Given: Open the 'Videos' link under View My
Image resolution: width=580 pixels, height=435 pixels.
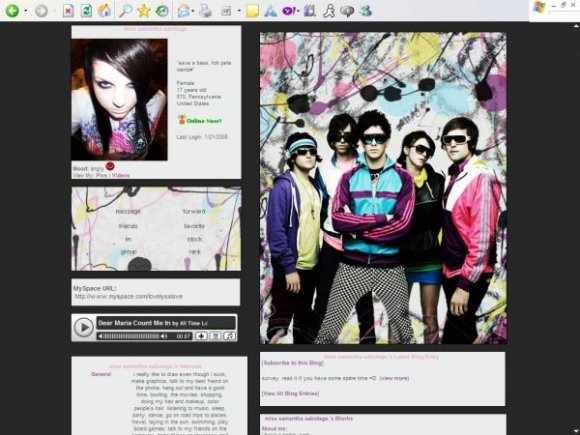Looking at the screenshot, I should click(x=121, y=176).
